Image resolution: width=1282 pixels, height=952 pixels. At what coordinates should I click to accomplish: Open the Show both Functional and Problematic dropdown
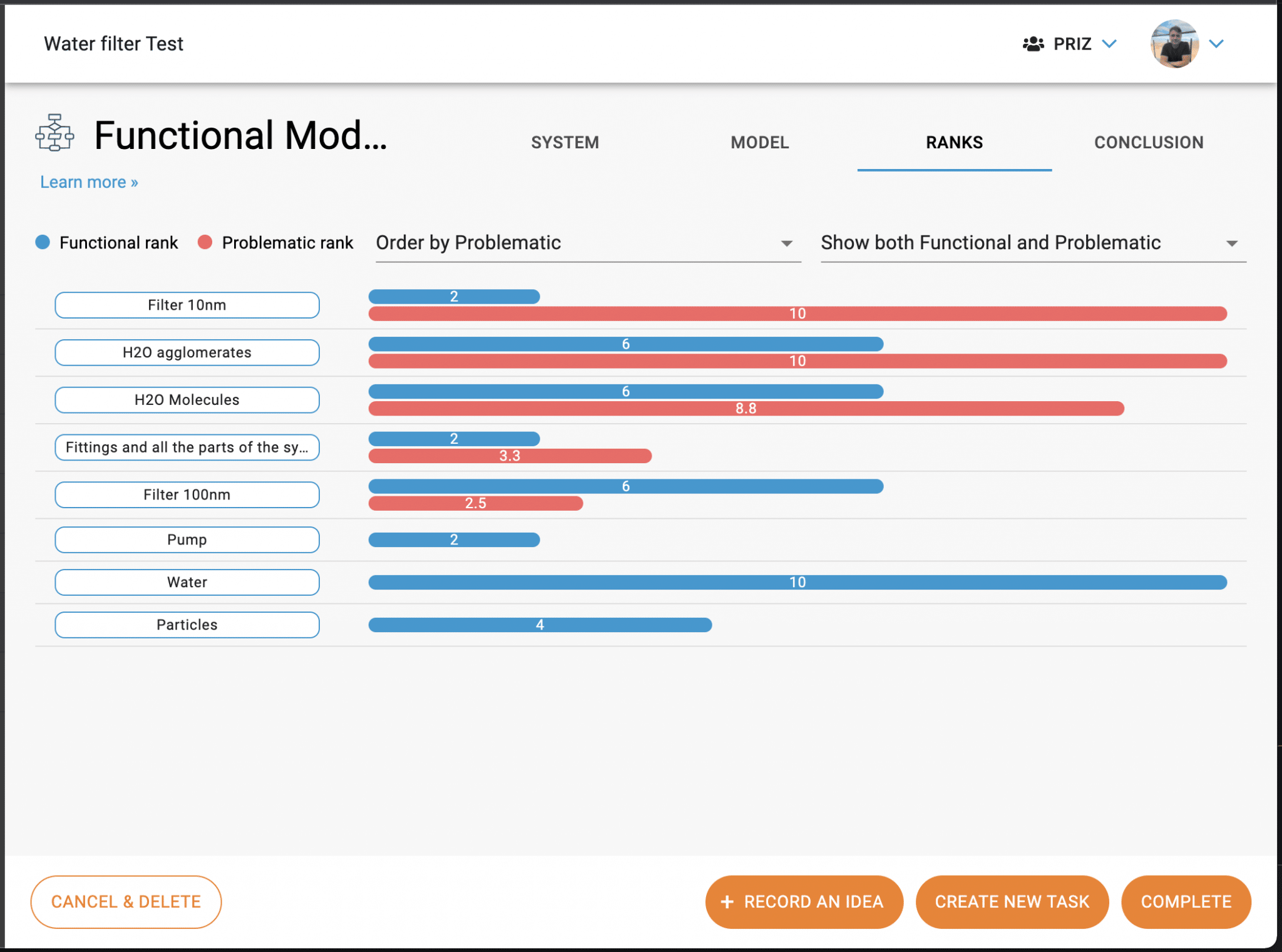[x=1231, y=243]
